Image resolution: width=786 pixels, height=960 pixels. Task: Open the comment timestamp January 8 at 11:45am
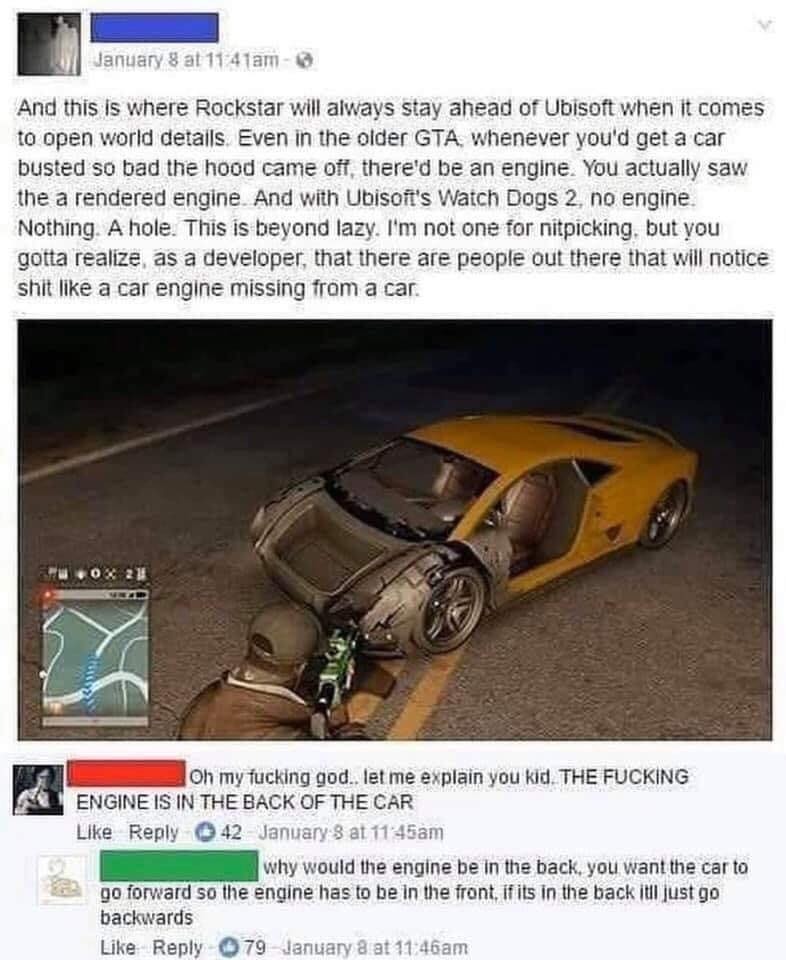coord(351,832)
